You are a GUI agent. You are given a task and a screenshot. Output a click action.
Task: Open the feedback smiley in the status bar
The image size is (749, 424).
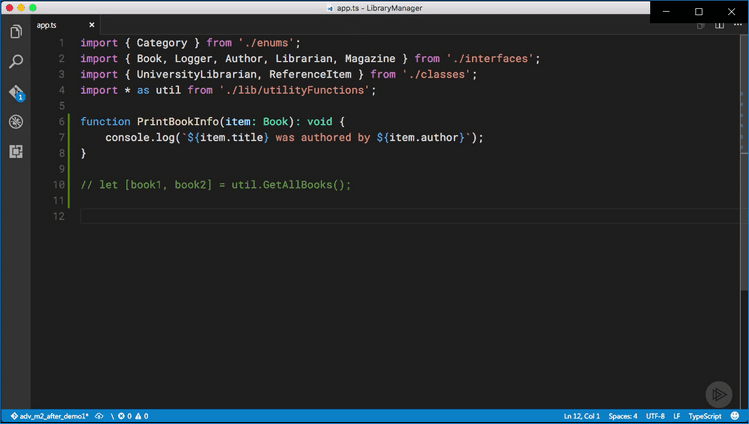tap(735, 416)
